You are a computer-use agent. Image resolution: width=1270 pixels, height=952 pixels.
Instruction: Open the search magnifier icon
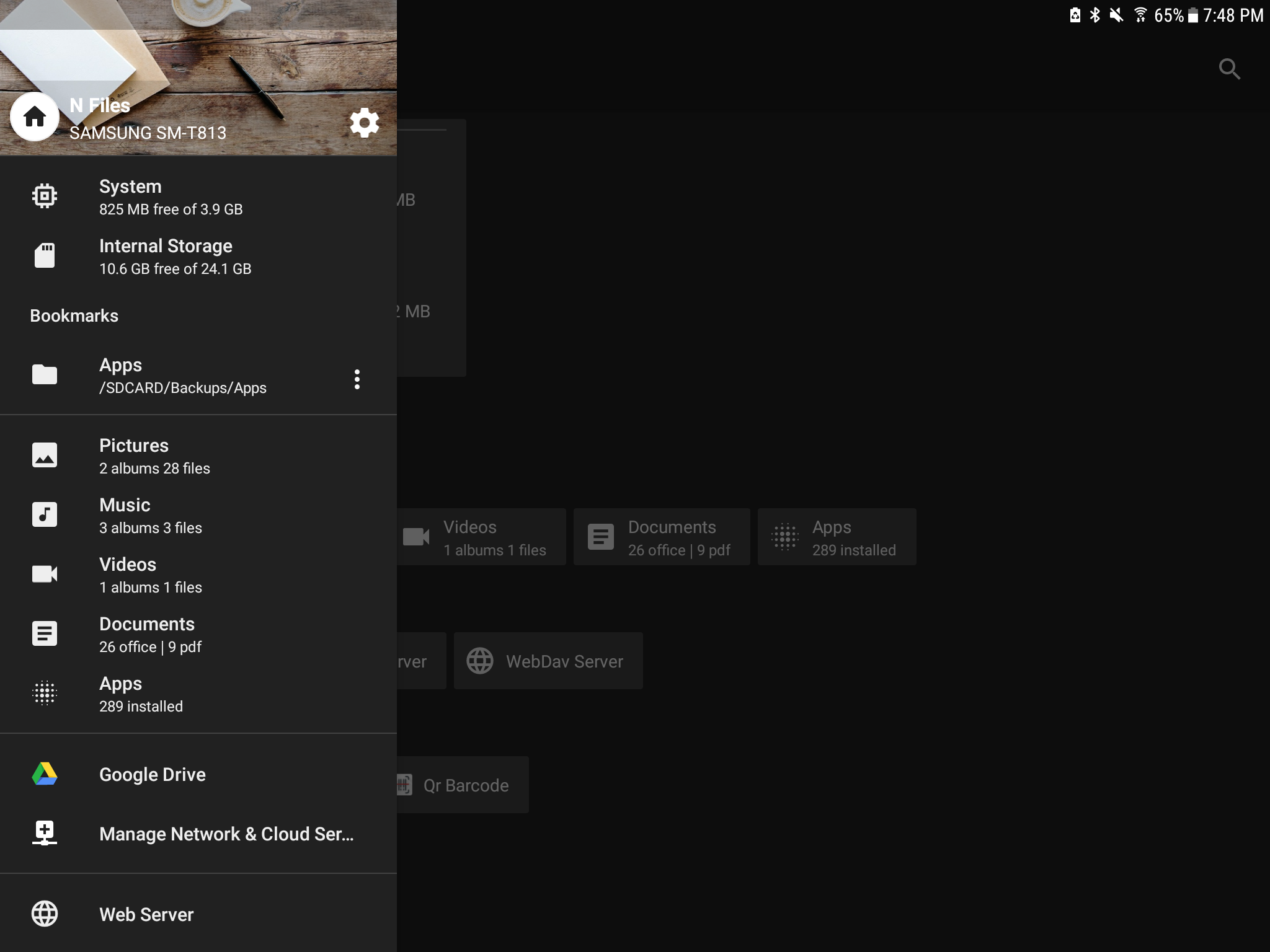pyautogui.click(x=1229, y=69)
